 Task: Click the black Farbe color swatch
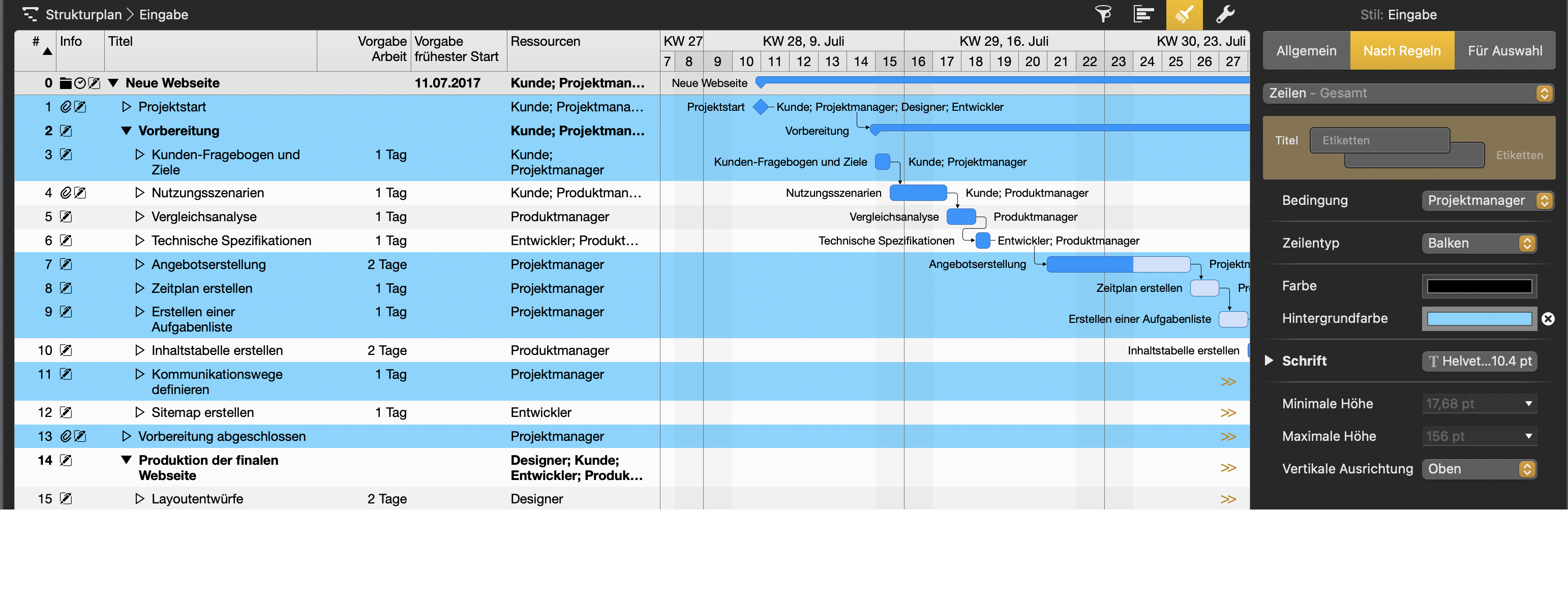1479,286
